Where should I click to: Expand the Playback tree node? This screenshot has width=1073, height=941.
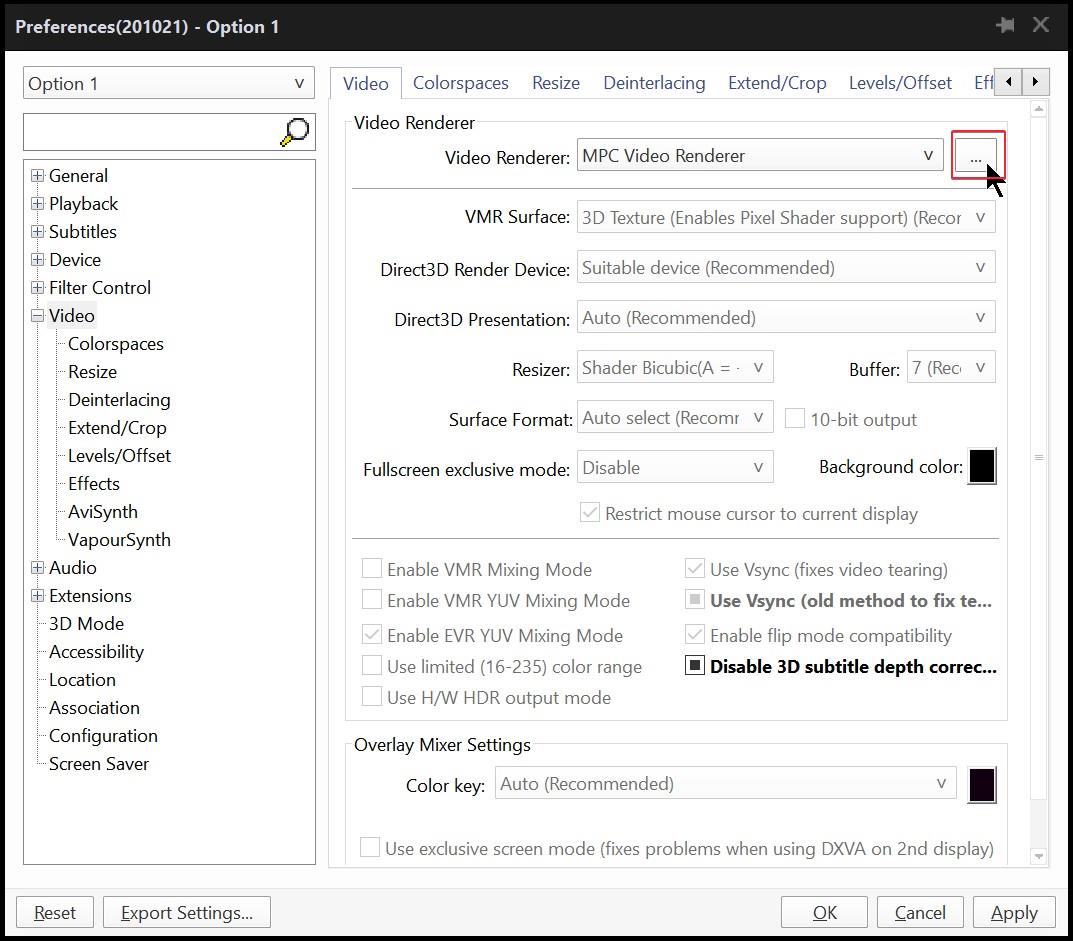point(38,204)
